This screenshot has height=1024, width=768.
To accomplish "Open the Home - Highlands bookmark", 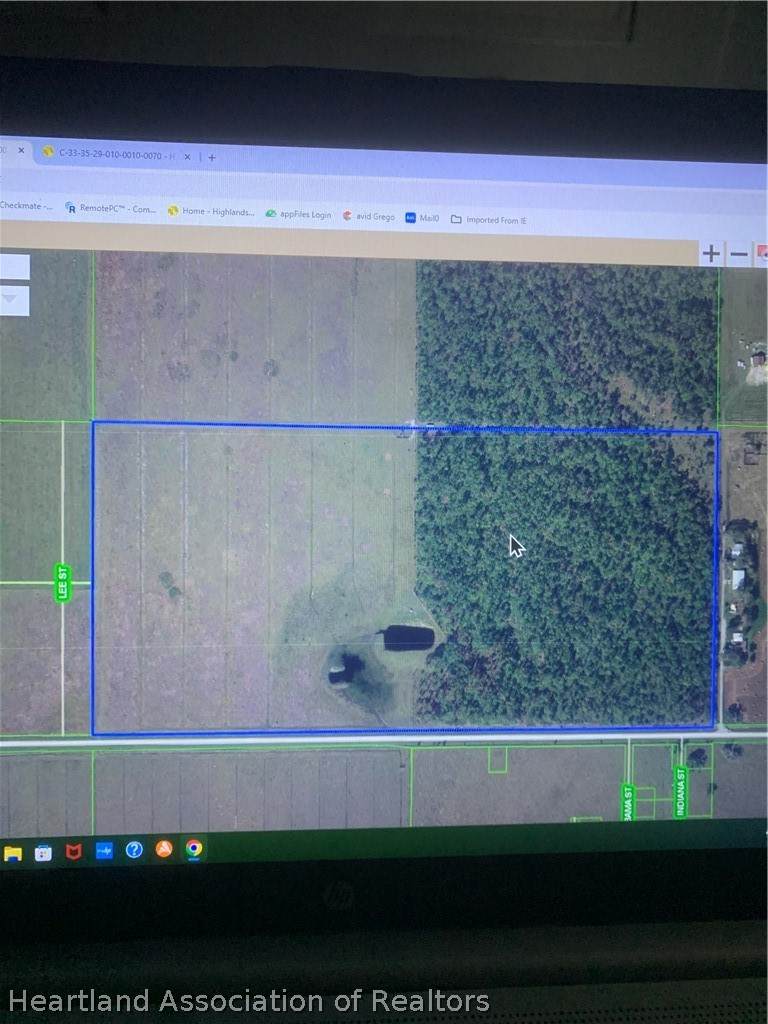I will coord(211,211).
